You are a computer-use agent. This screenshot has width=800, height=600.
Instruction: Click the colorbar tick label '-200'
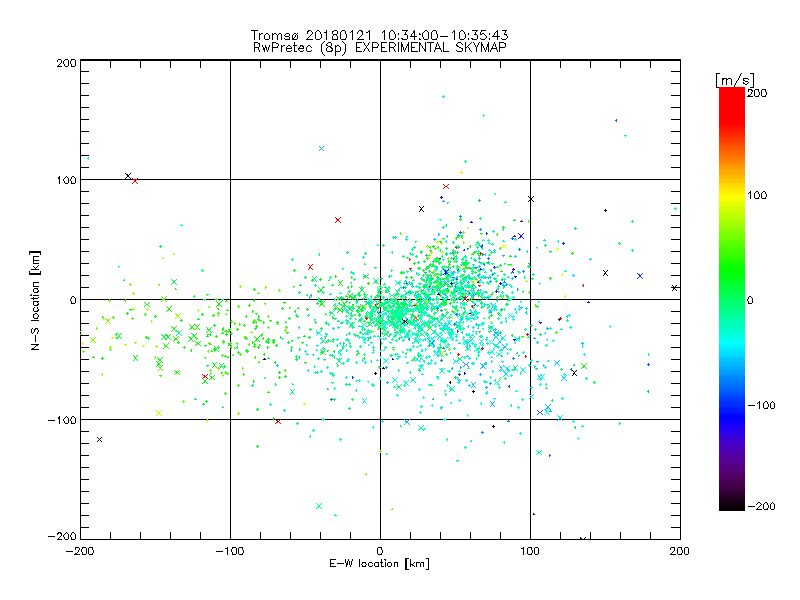761,506
